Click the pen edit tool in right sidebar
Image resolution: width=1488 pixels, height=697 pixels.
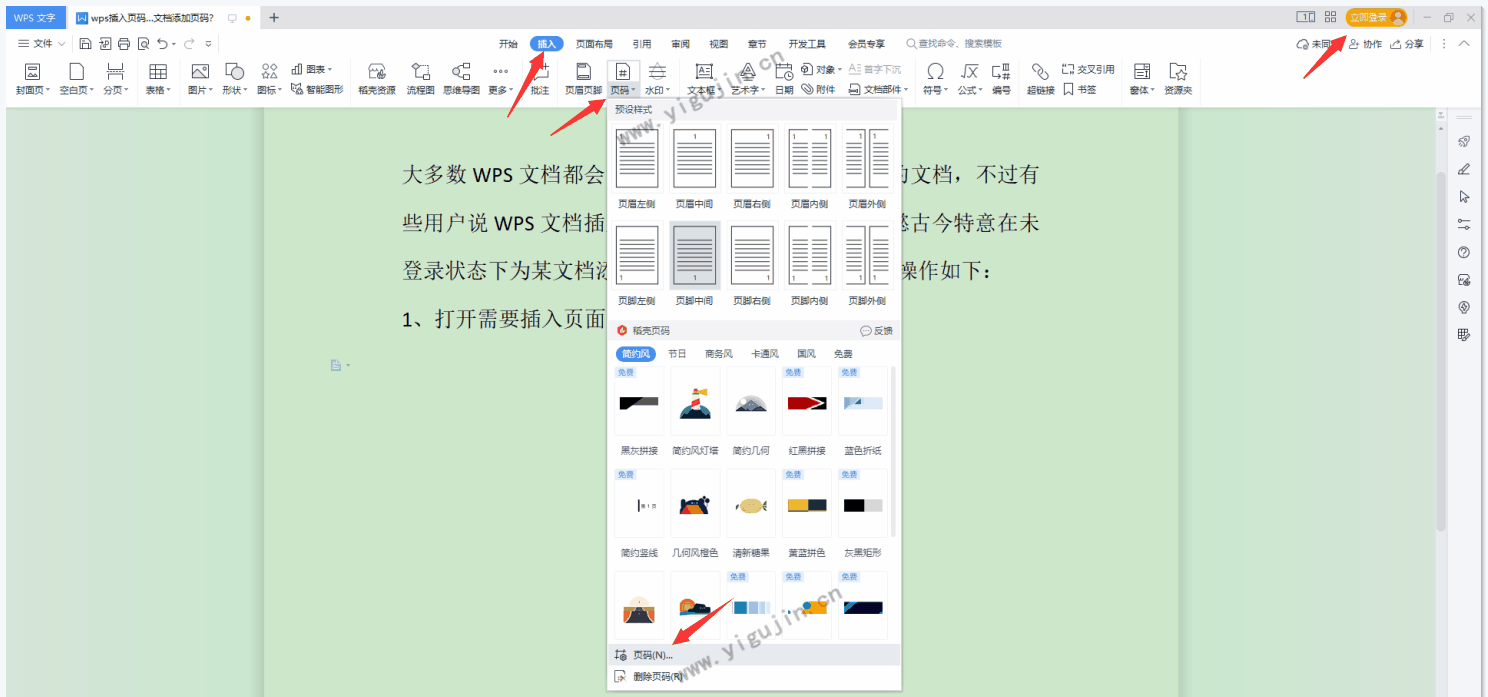1464,169
